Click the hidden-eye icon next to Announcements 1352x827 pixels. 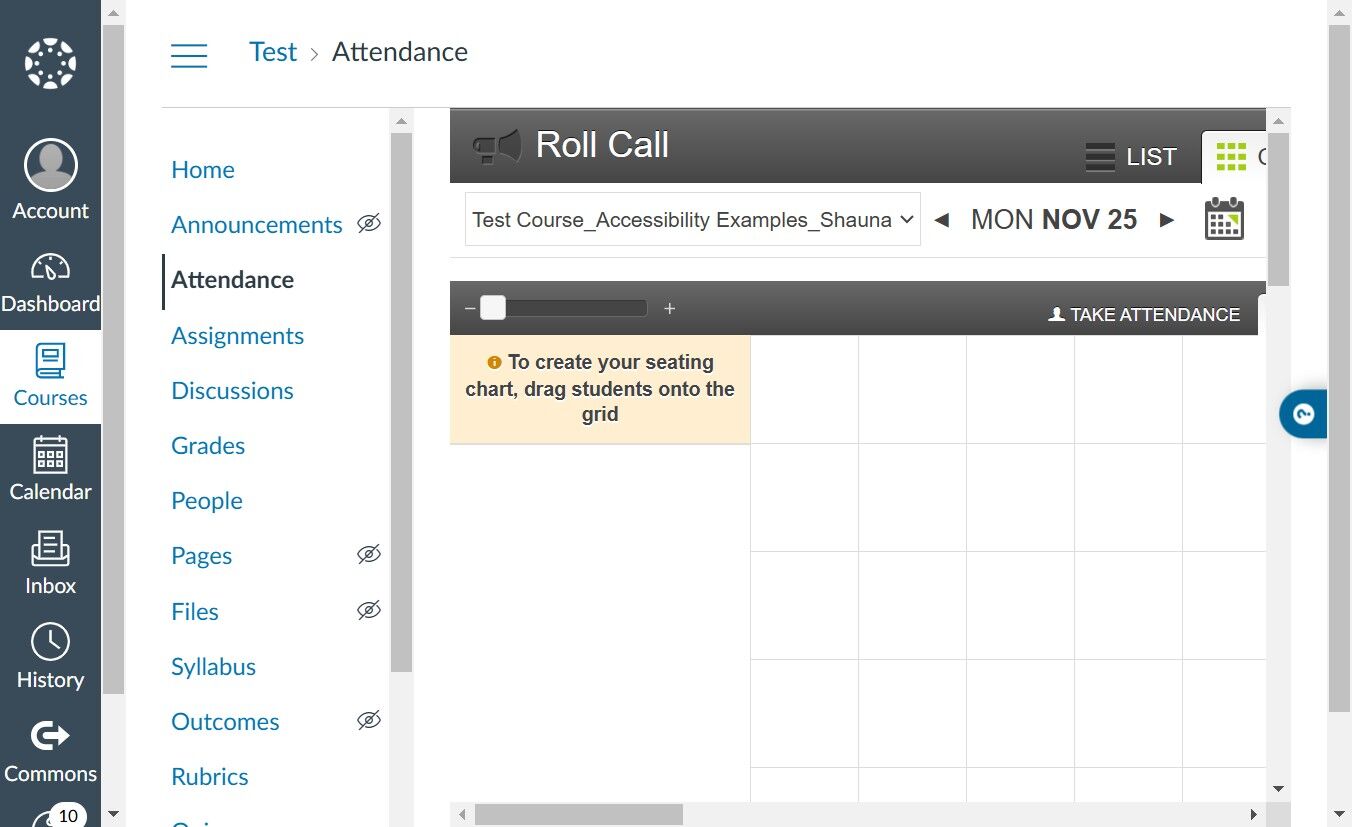click(369, 223)
